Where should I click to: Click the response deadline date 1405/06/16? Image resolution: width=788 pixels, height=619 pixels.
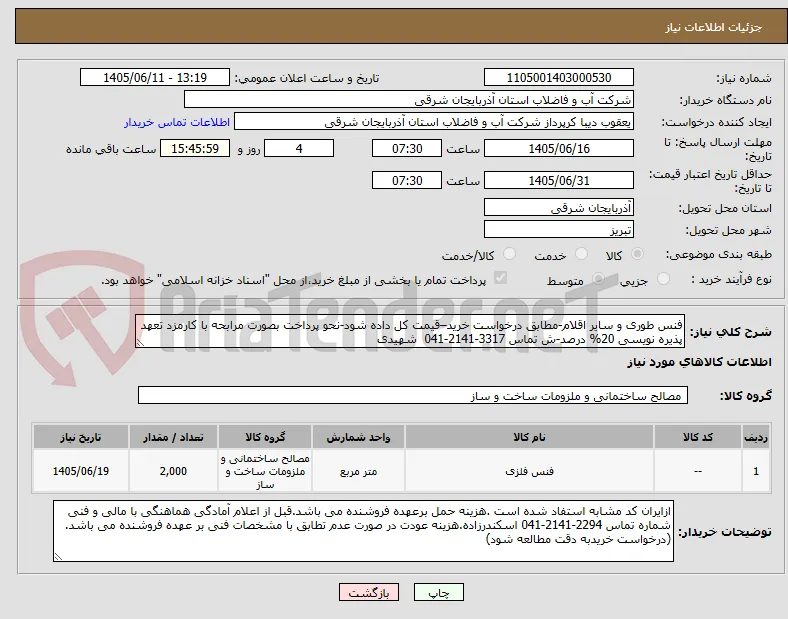click(559, 148)
